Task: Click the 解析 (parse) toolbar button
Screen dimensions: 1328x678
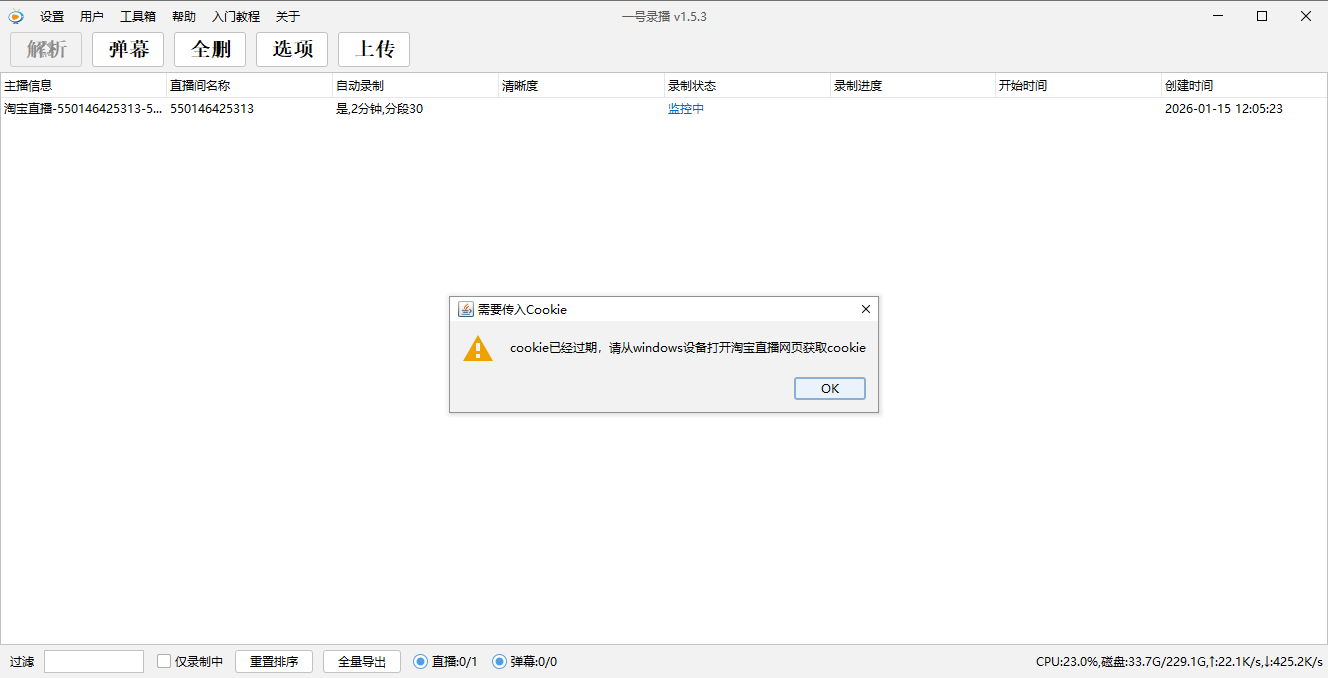Action: tap(45, 49)
